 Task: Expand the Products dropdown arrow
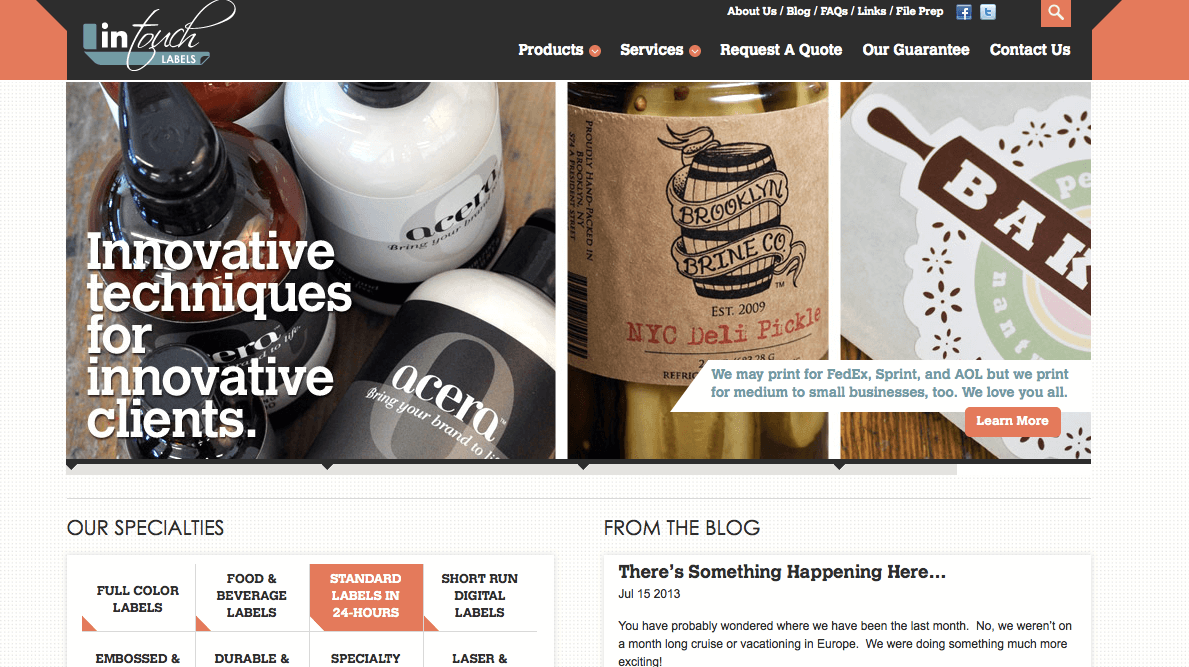595,51
